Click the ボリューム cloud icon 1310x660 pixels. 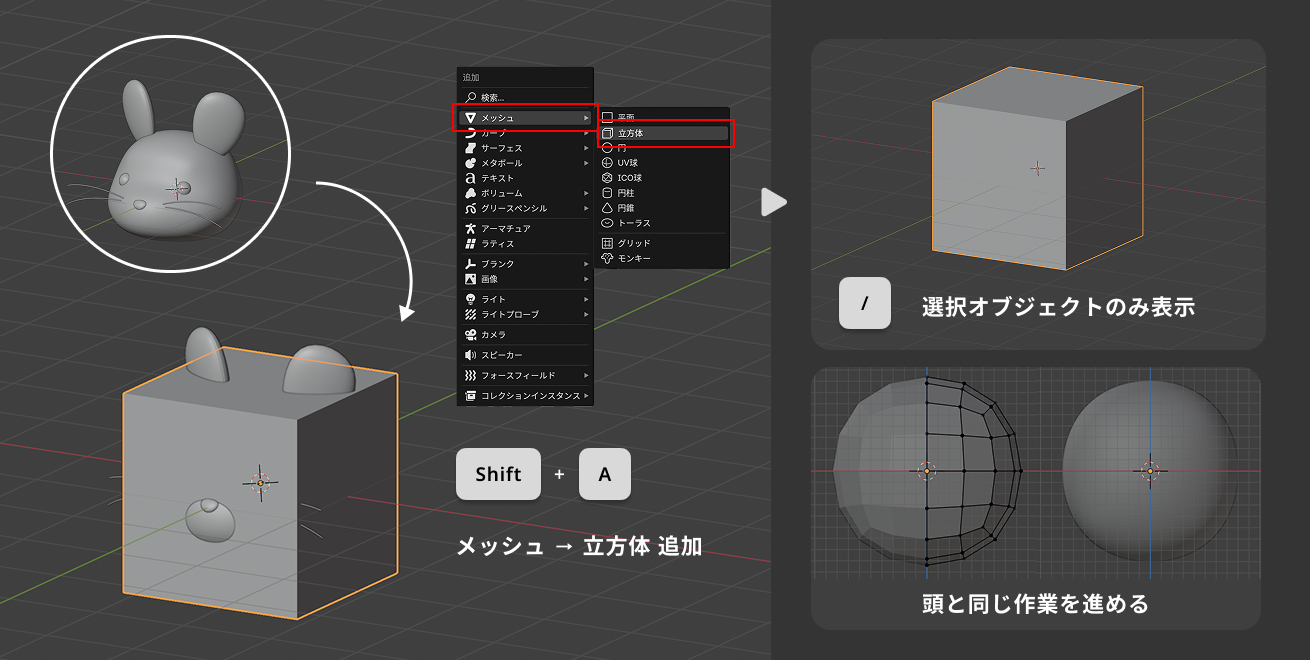[471, 193]
